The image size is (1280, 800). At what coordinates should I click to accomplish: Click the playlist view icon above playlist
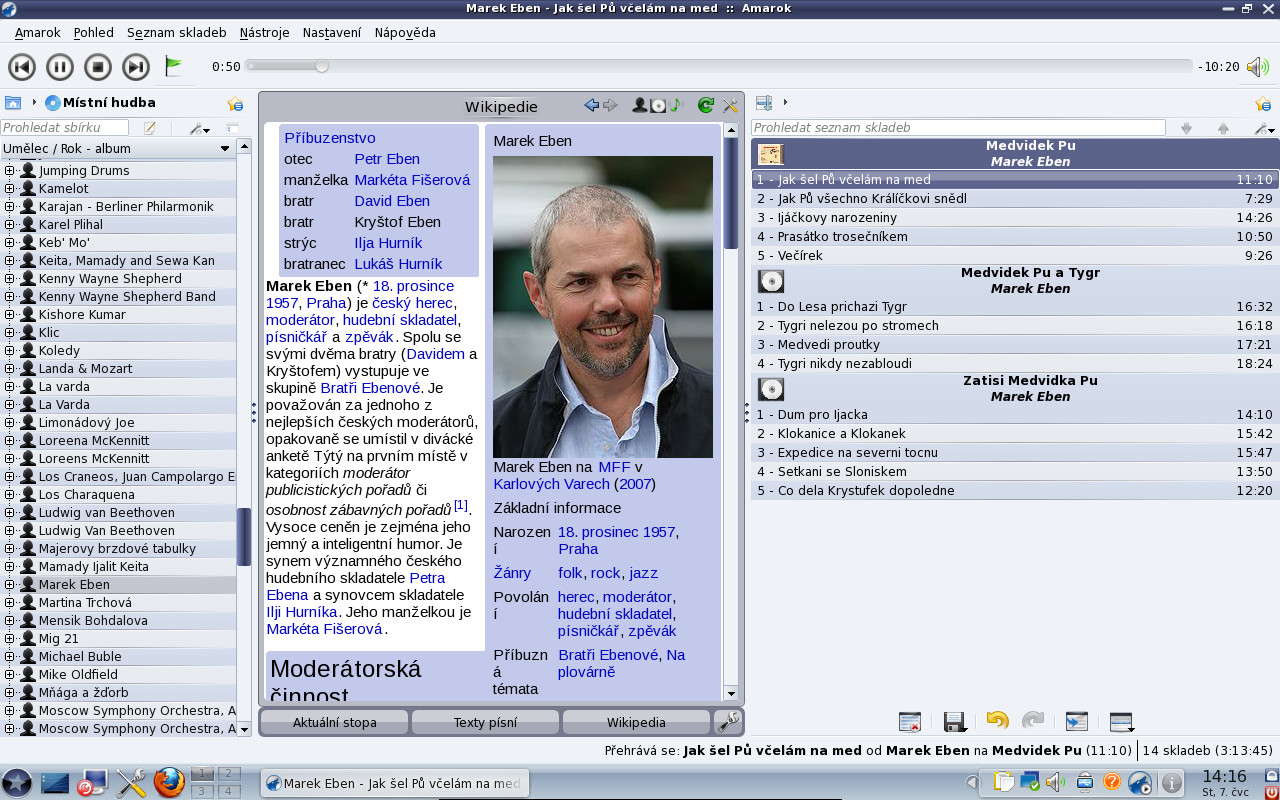point(764,102)
